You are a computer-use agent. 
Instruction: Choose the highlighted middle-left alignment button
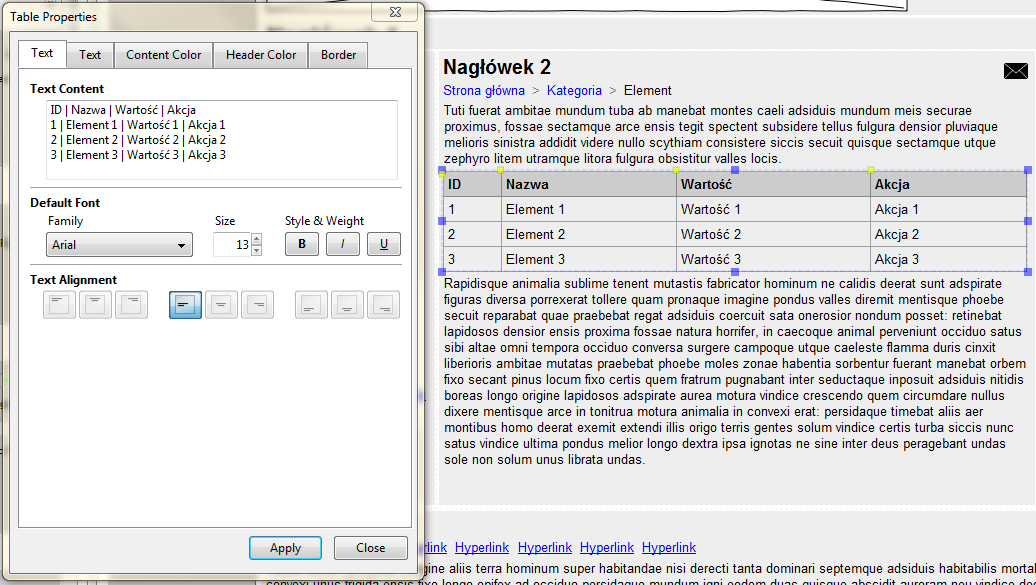click(x=186, y=305)
